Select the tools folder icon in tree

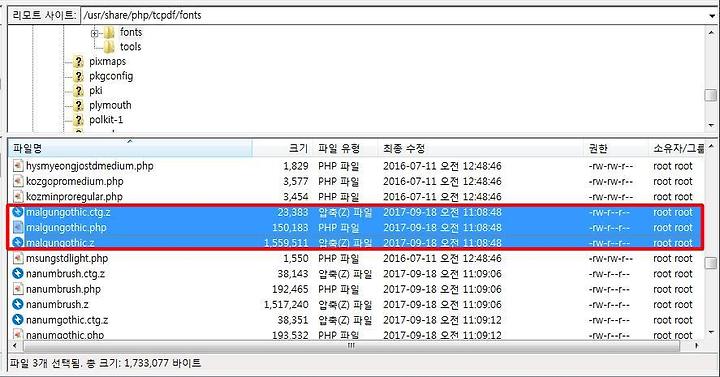point(109,47)
